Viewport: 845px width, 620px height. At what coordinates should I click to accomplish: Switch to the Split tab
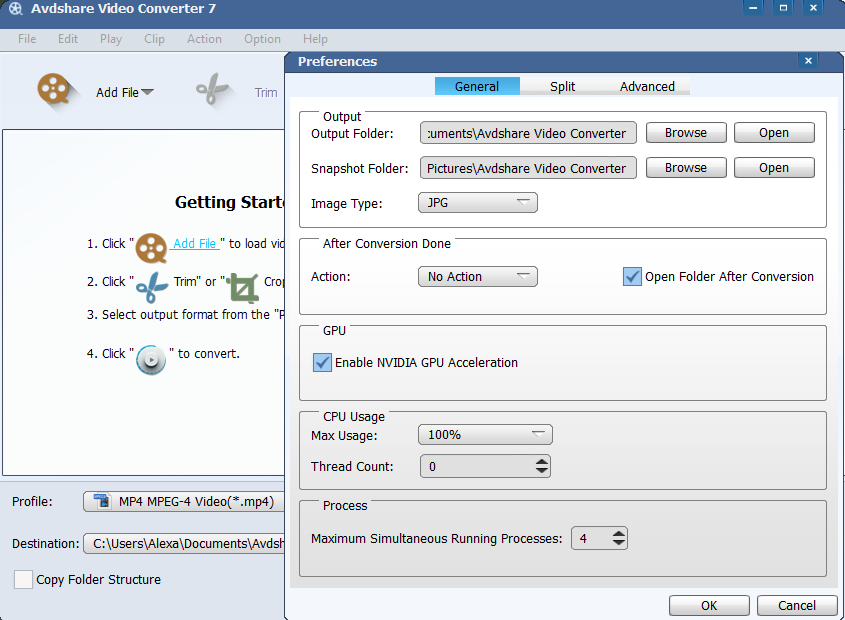tap(562, 86)
